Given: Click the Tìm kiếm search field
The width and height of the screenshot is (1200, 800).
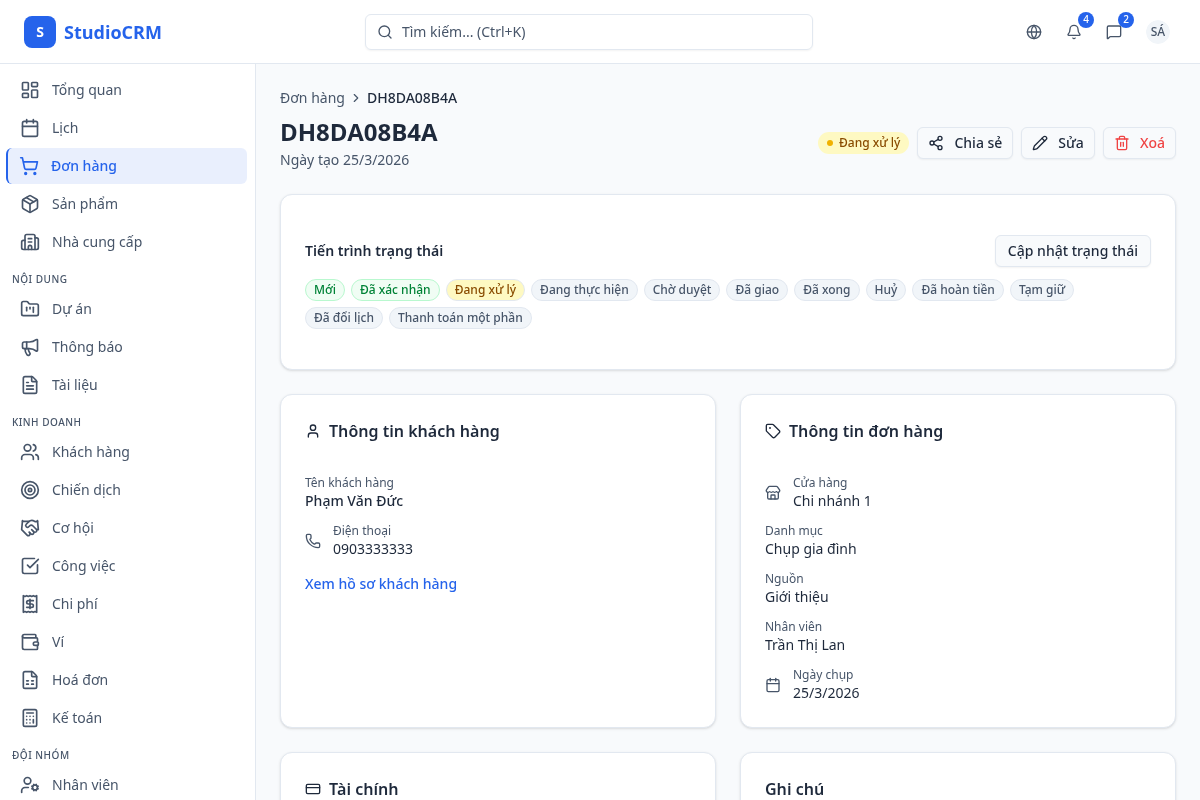Looking at the screenshot, I should coord(588,32).
